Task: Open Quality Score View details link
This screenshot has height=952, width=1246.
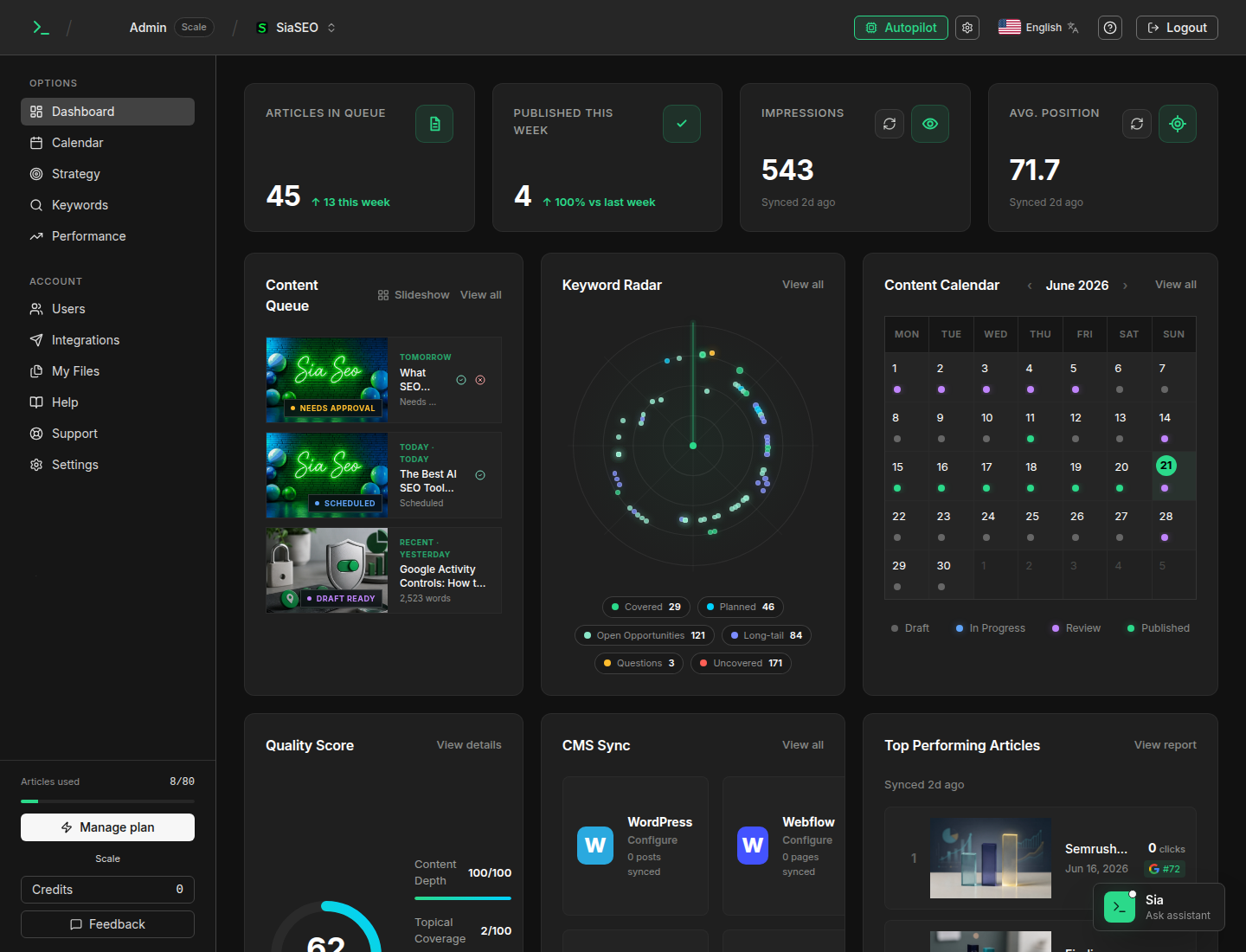Action: pyautogui.click(x=469, y=745)
